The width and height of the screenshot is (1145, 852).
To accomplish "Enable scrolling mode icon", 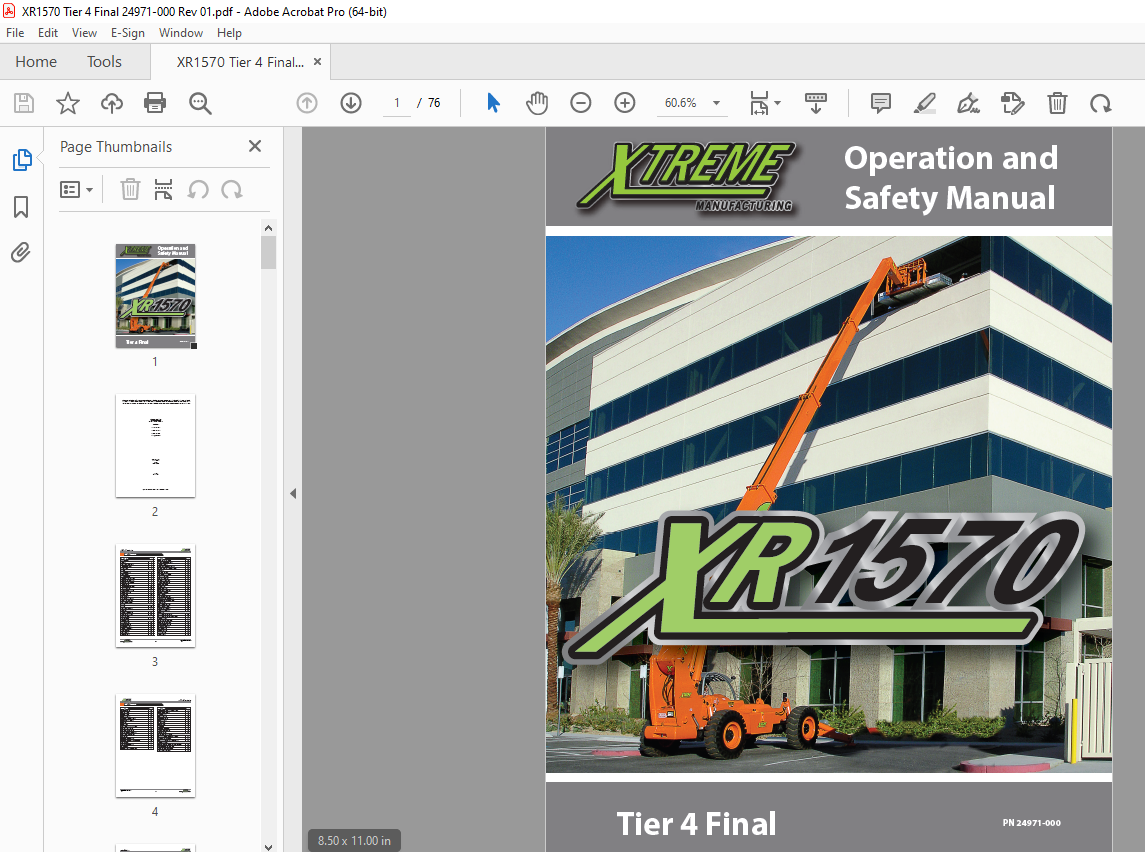I will [816, 103].
